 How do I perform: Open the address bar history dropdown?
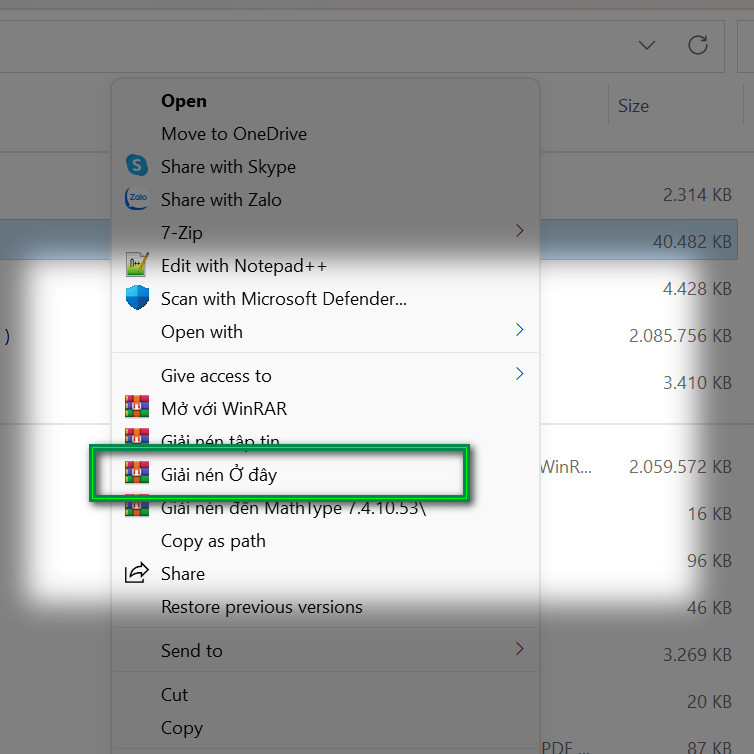pyautogui.click(x=647, y=45)
